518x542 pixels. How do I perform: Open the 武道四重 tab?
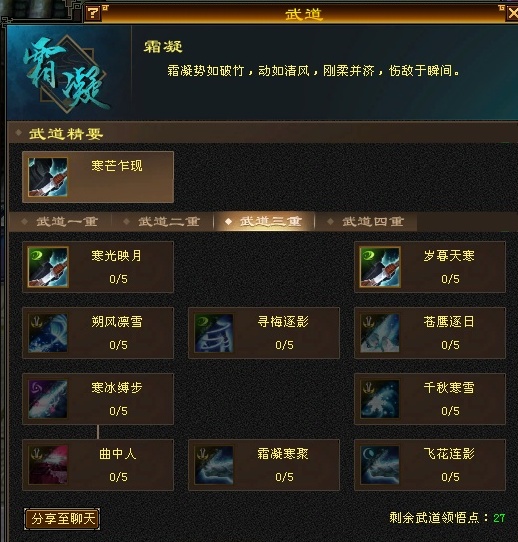click(x=366, y=222)
